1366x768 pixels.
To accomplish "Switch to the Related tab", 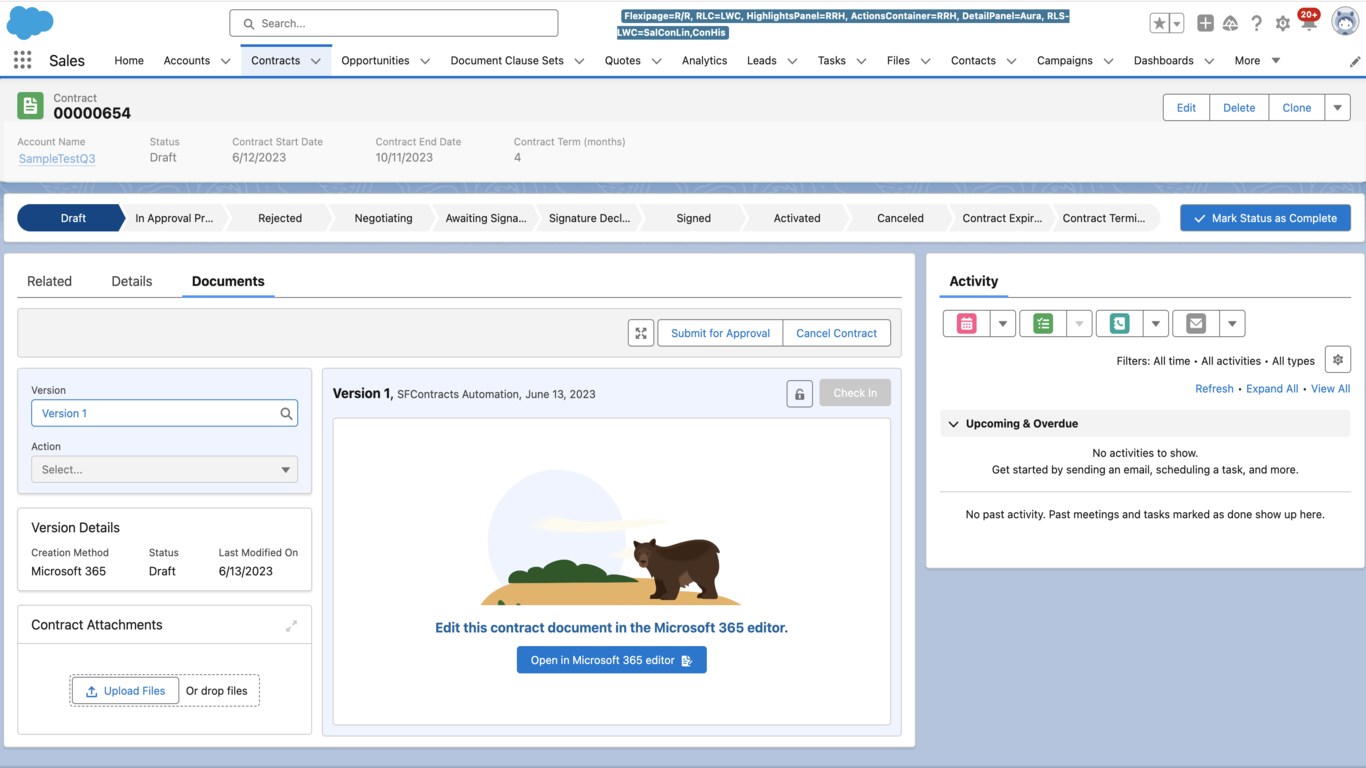I will pos(49,281).
